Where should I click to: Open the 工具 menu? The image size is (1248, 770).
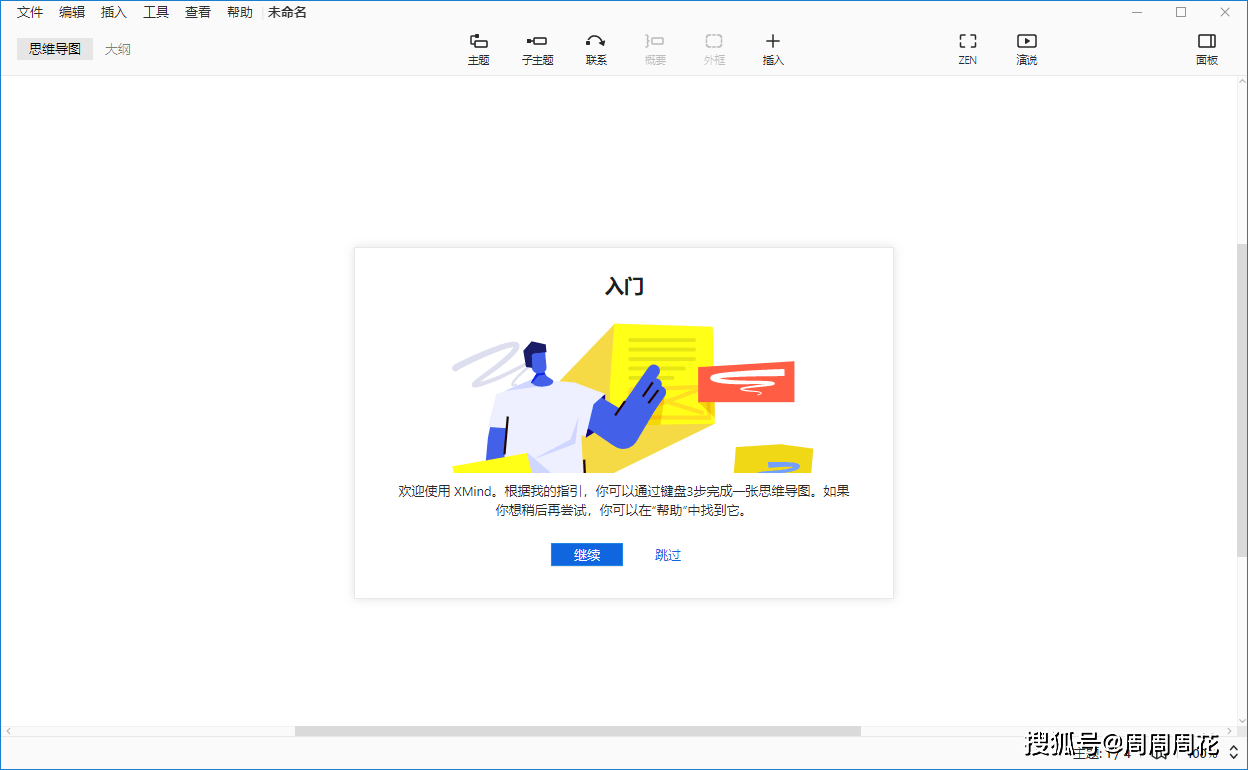156,12
